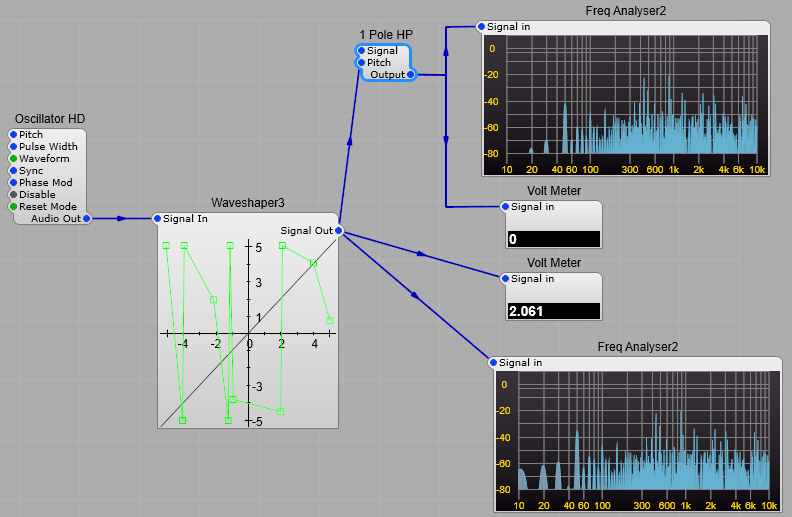Select title of Volt Meter showing 2.061
Viewport: 792px width, 517px height.
pyautogui.click(x=554, y=263)
